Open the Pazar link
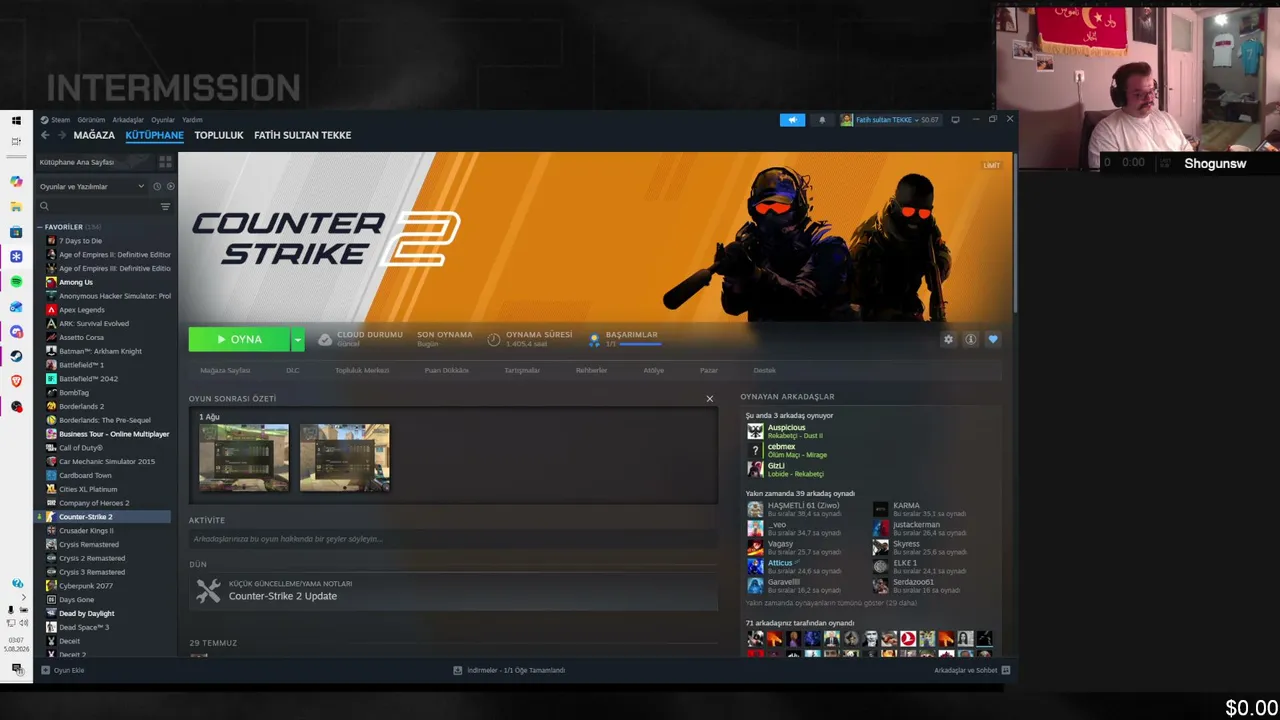This screenshot has height=720, width=1280. pos(708,370)
